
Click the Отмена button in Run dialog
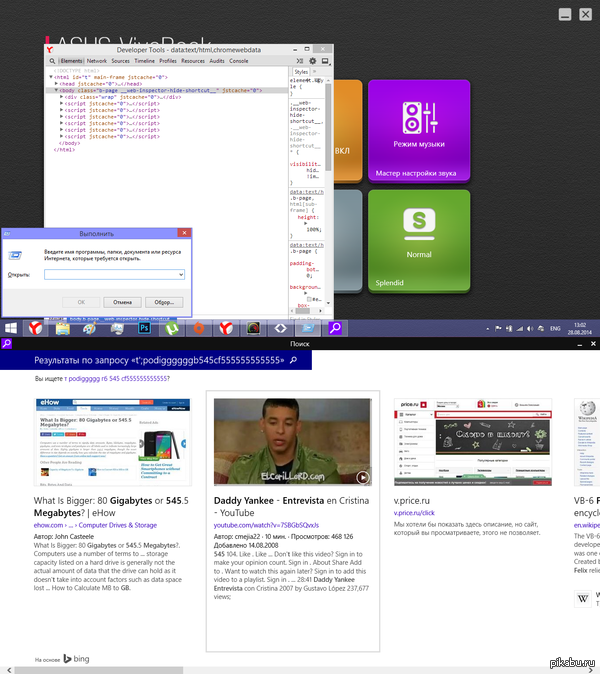[x=122, y=301]
